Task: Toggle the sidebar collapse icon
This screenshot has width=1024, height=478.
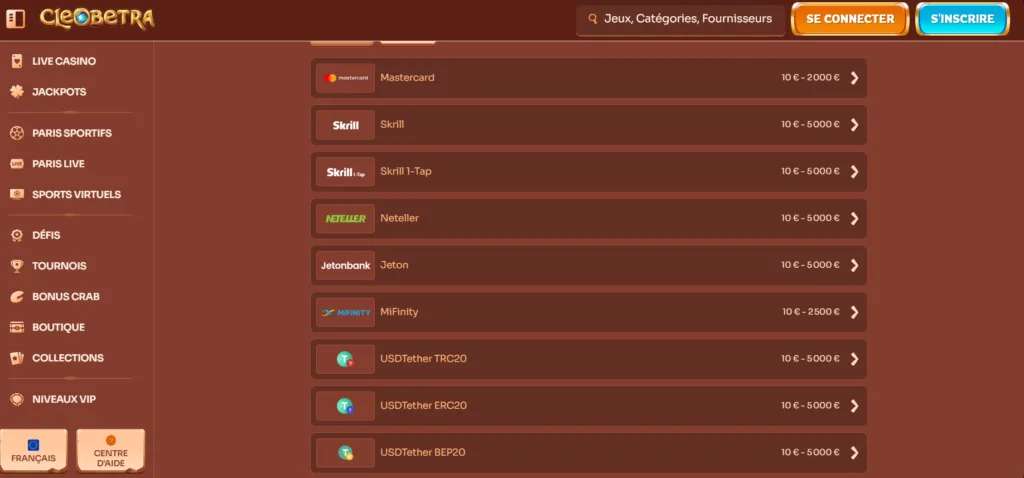Action: pyautogui.click(x=15, y=18)
